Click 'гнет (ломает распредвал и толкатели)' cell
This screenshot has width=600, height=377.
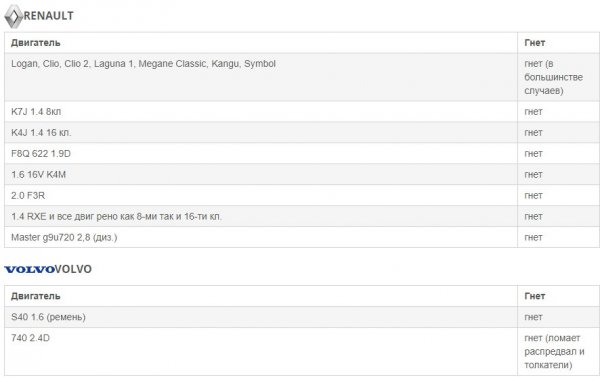558,351
